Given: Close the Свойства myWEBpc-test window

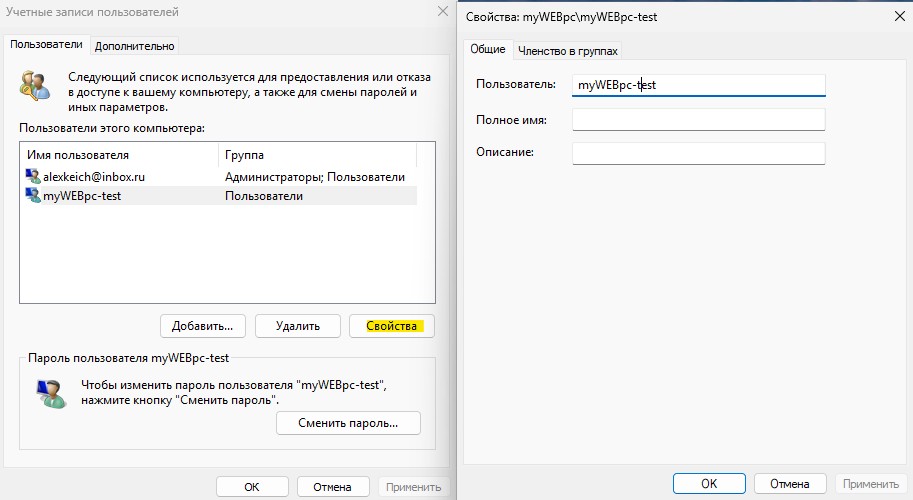Looking at the screenshot, I should click(x=900, y=16).
